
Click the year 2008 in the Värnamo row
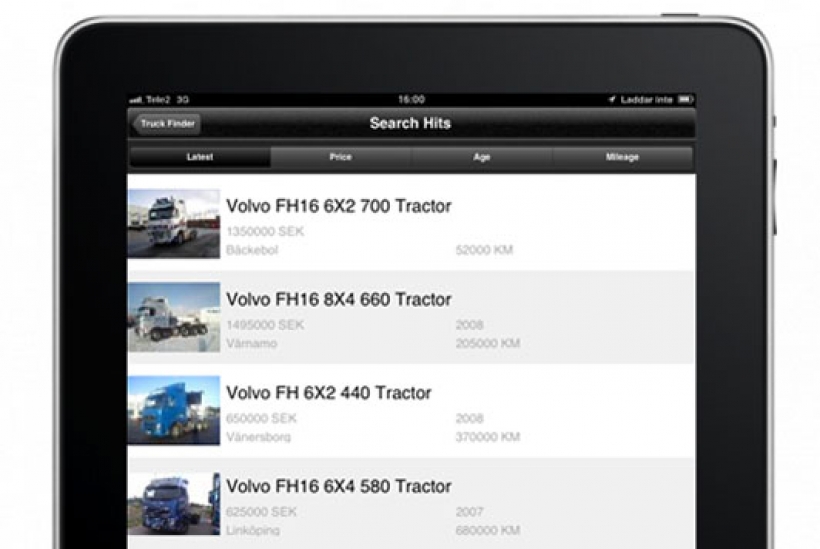[x=470, y=325]
